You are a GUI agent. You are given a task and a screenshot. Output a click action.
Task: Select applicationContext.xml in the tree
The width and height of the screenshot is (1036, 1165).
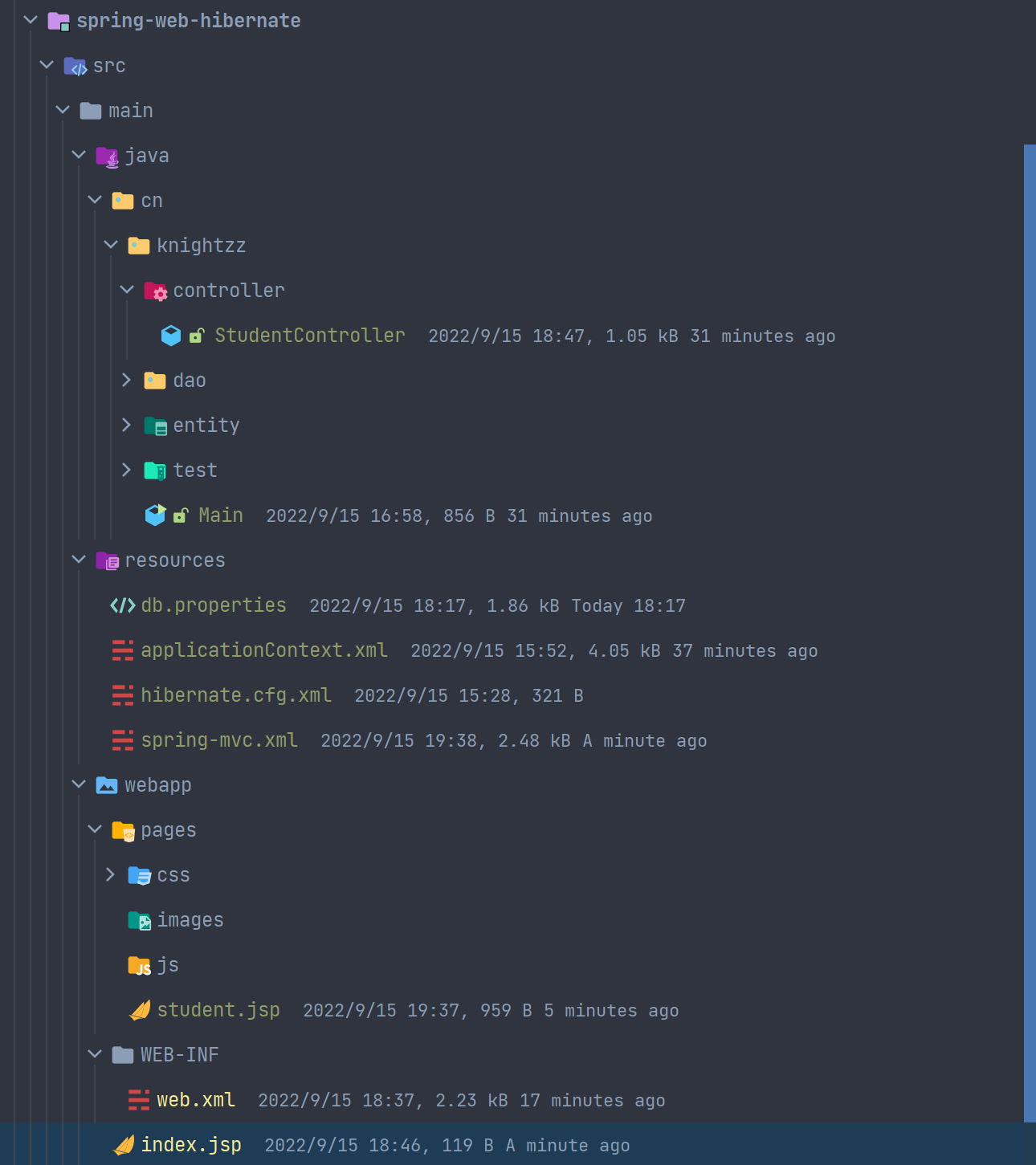tap(263, 650)
